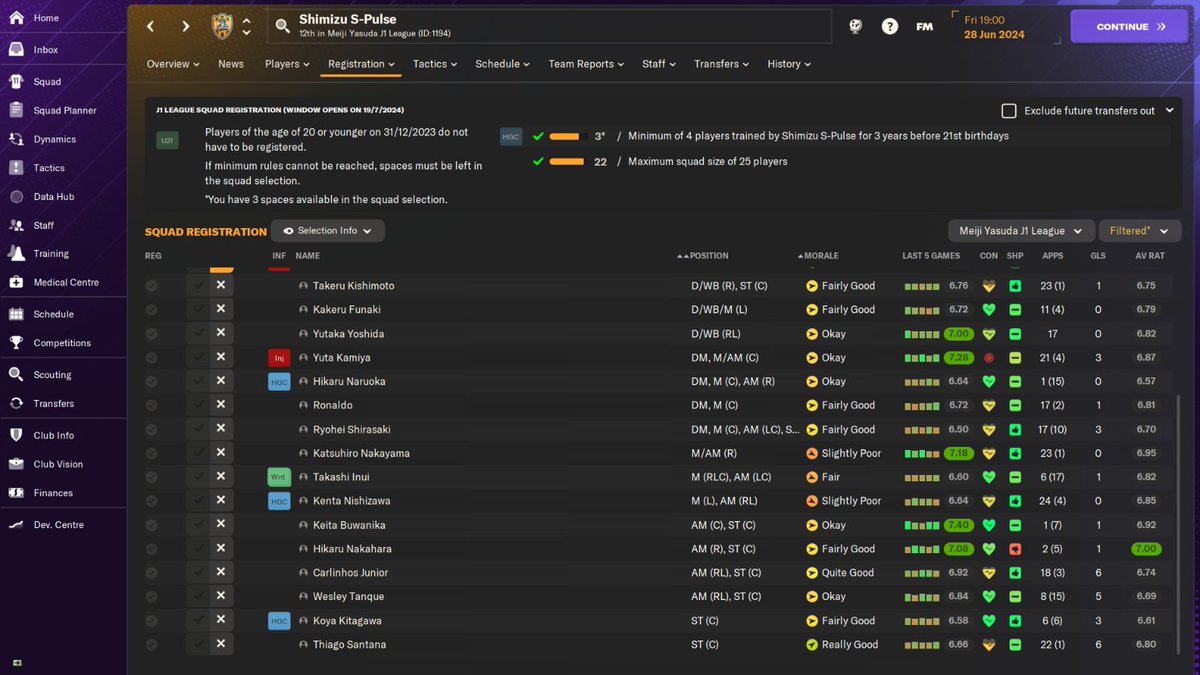This screenshot has width=1200, height=675.
Task: Go forward with the right arrow
Action: tap(186, 26)
